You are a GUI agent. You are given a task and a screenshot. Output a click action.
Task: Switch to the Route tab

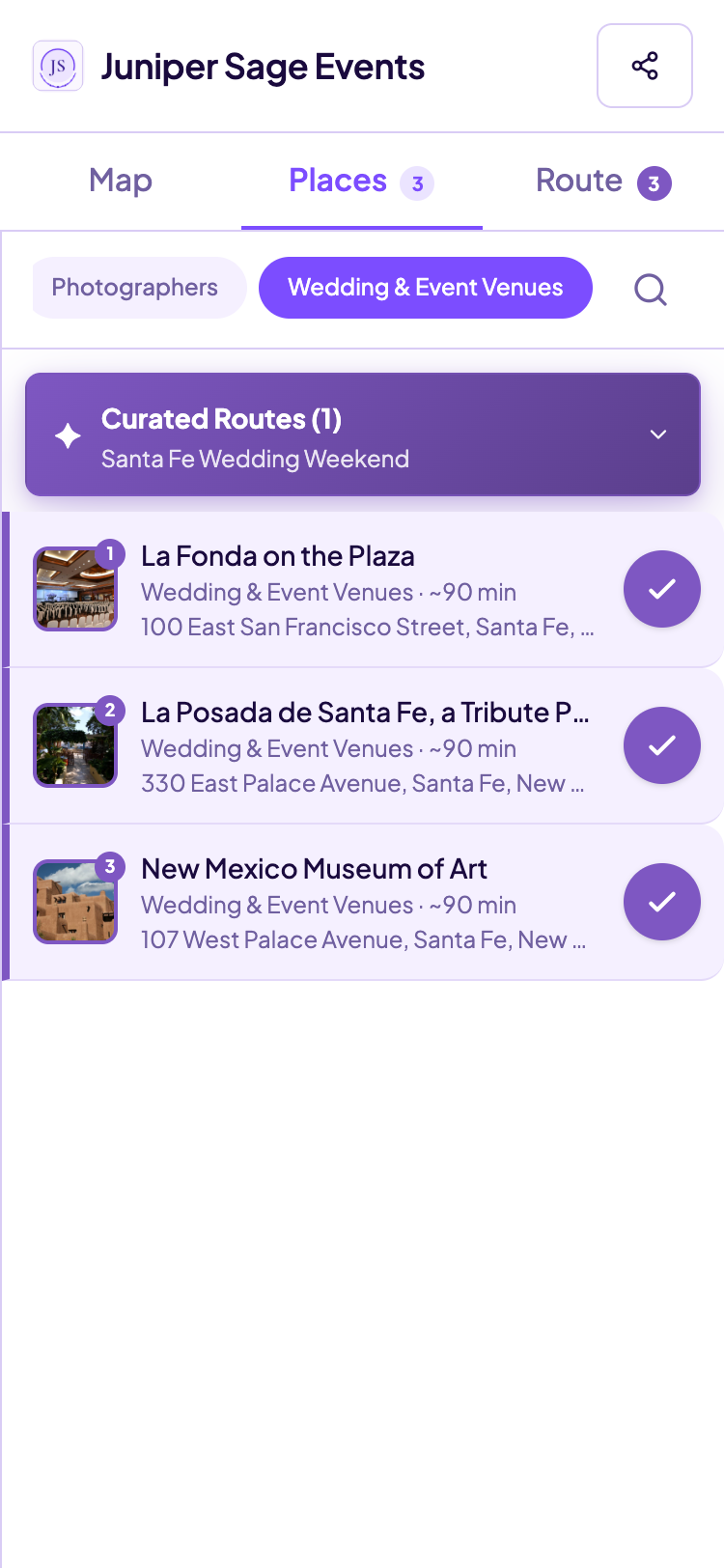point(603,181)
